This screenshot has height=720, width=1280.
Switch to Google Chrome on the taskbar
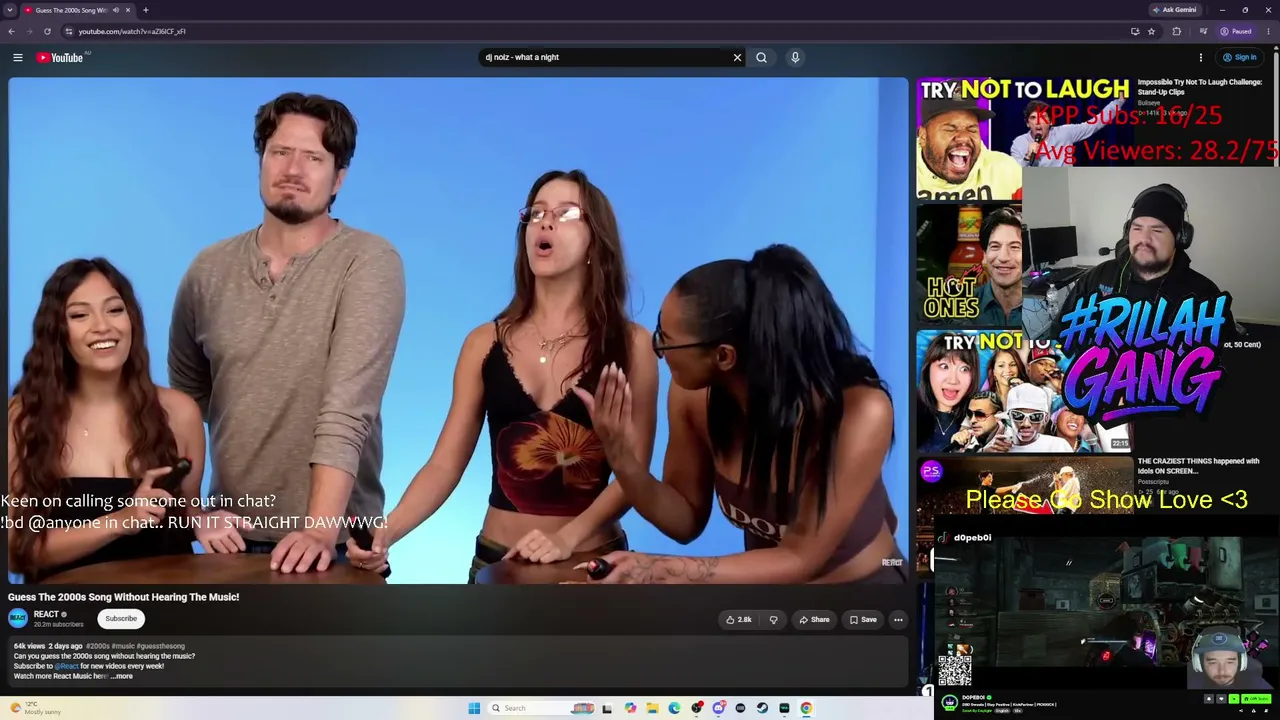[806, 709]
